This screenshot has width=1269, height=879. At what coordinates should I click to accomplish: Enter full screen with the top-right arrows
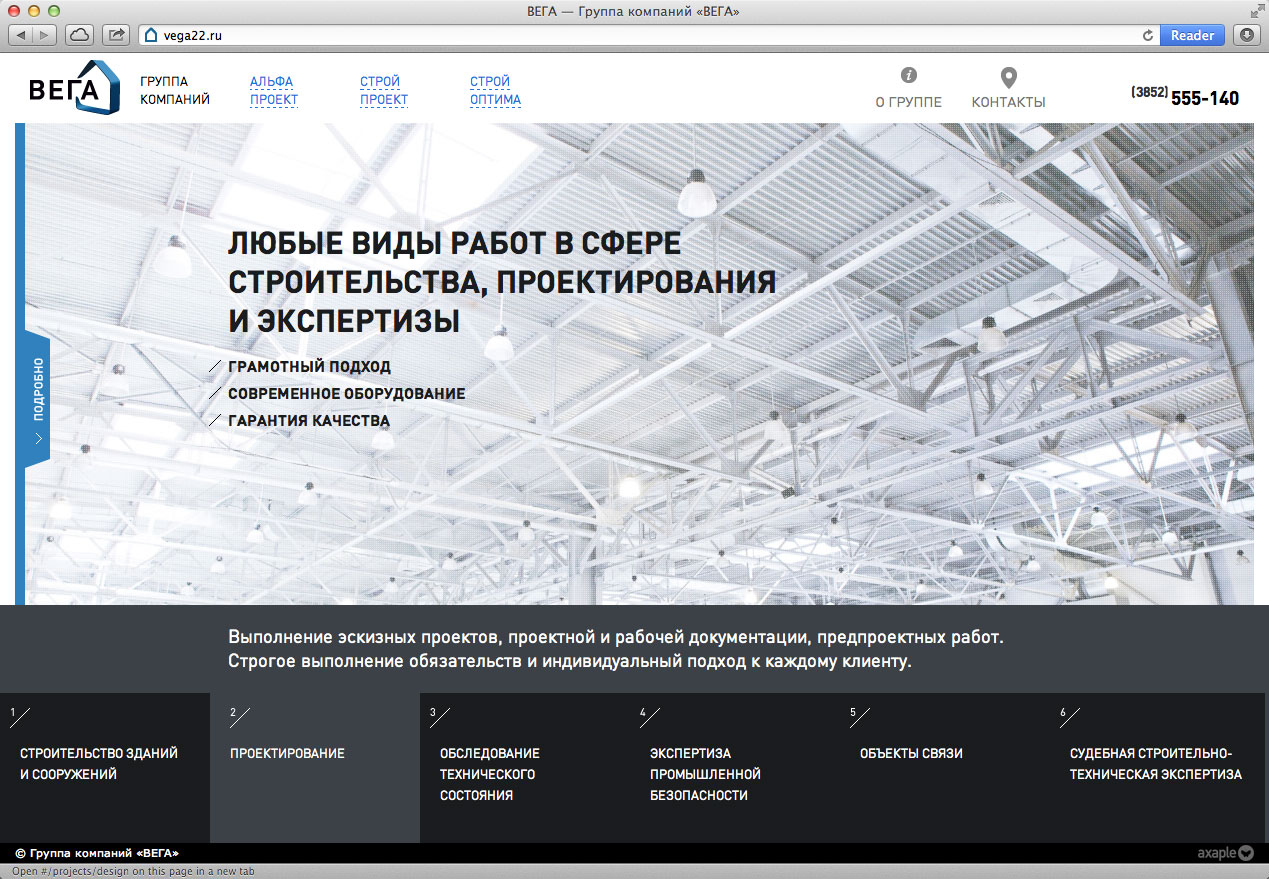point(1256,10)
